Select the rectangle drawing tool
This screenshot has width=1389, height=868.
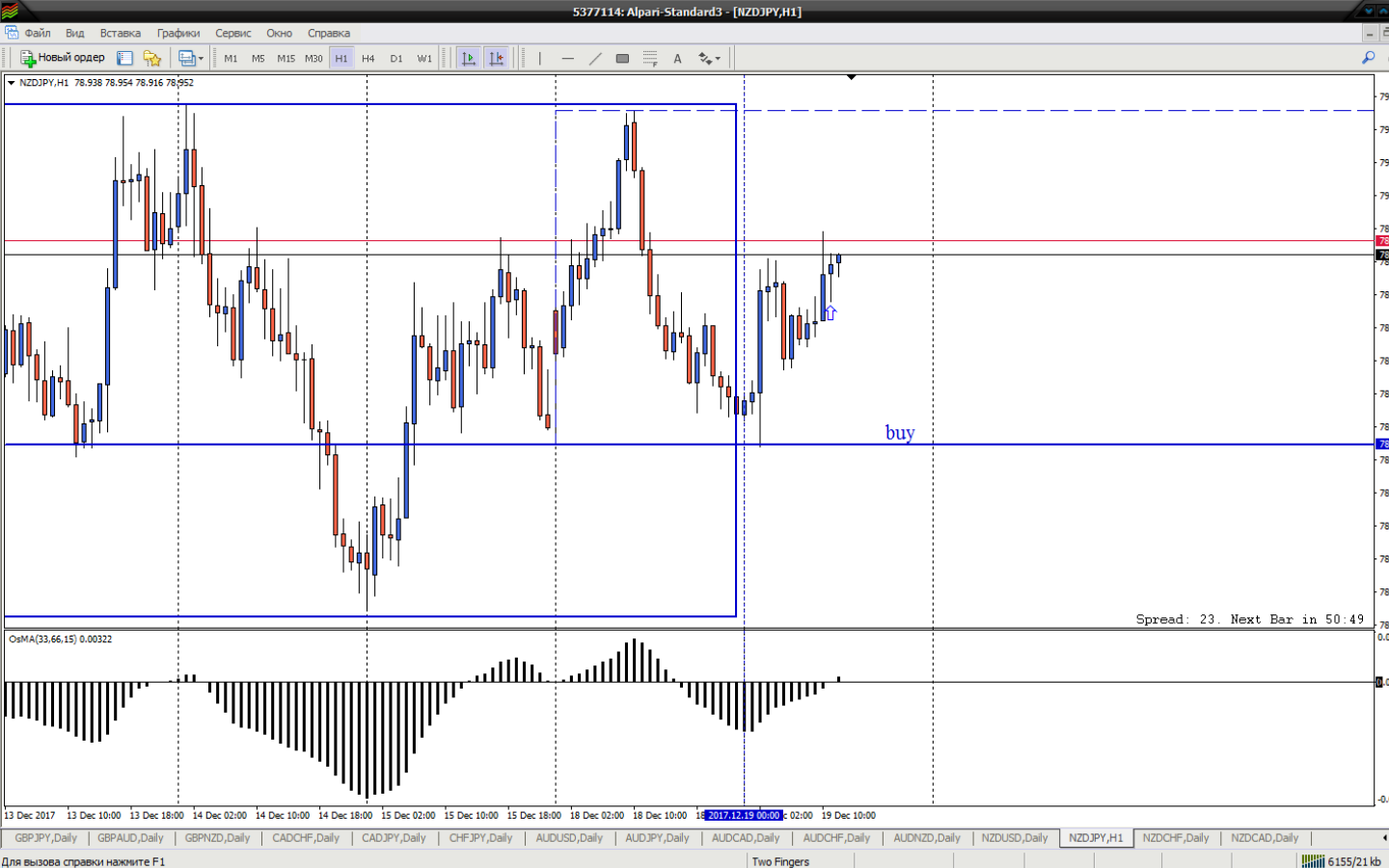(622, 58)
